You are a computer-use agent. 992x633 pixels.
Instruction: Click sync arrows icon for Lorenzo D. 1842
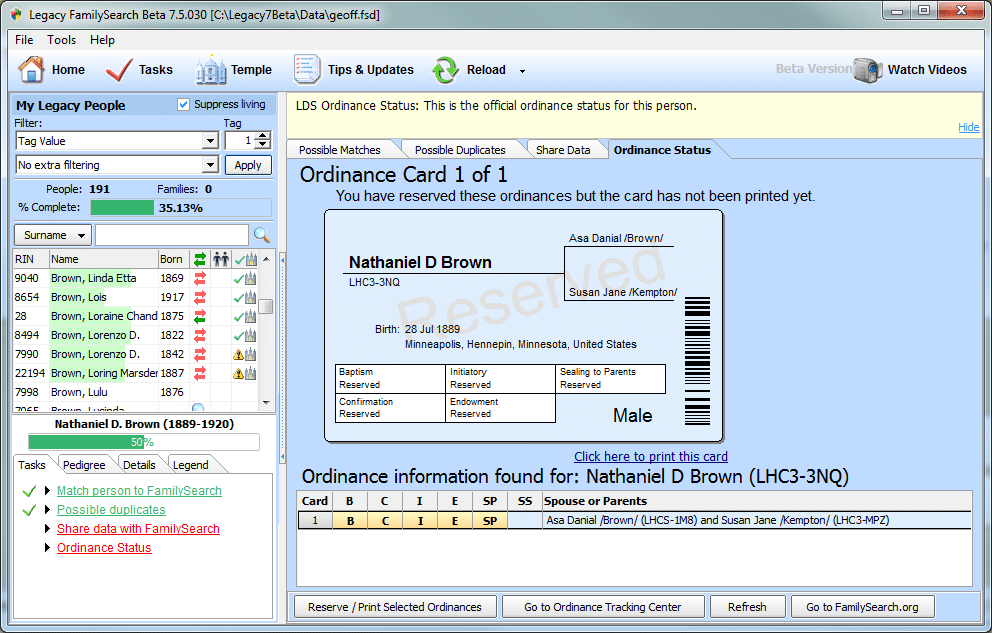[200, 354]
